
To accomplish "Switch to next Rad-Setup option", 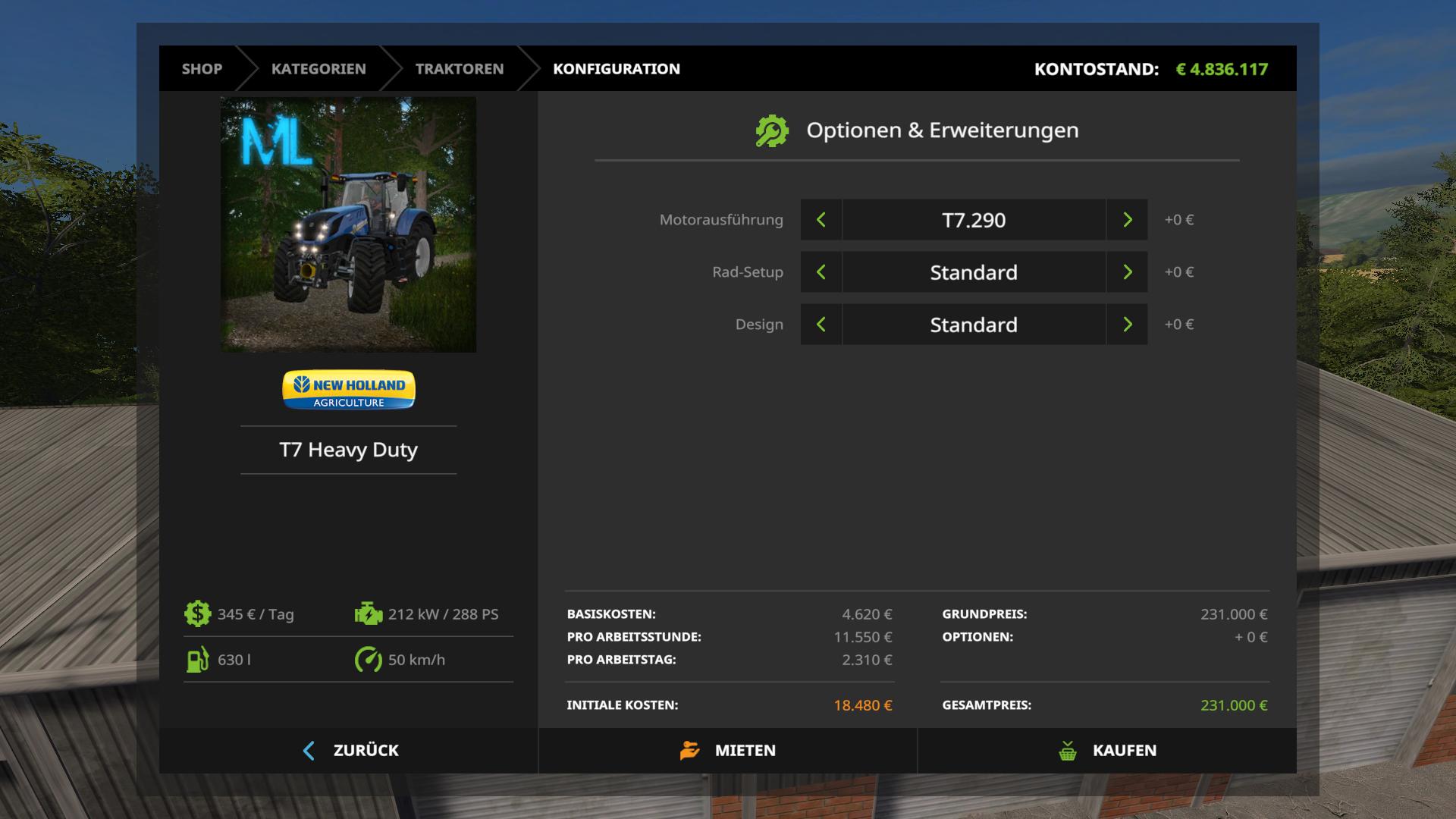I will (x=1127, y=272).
